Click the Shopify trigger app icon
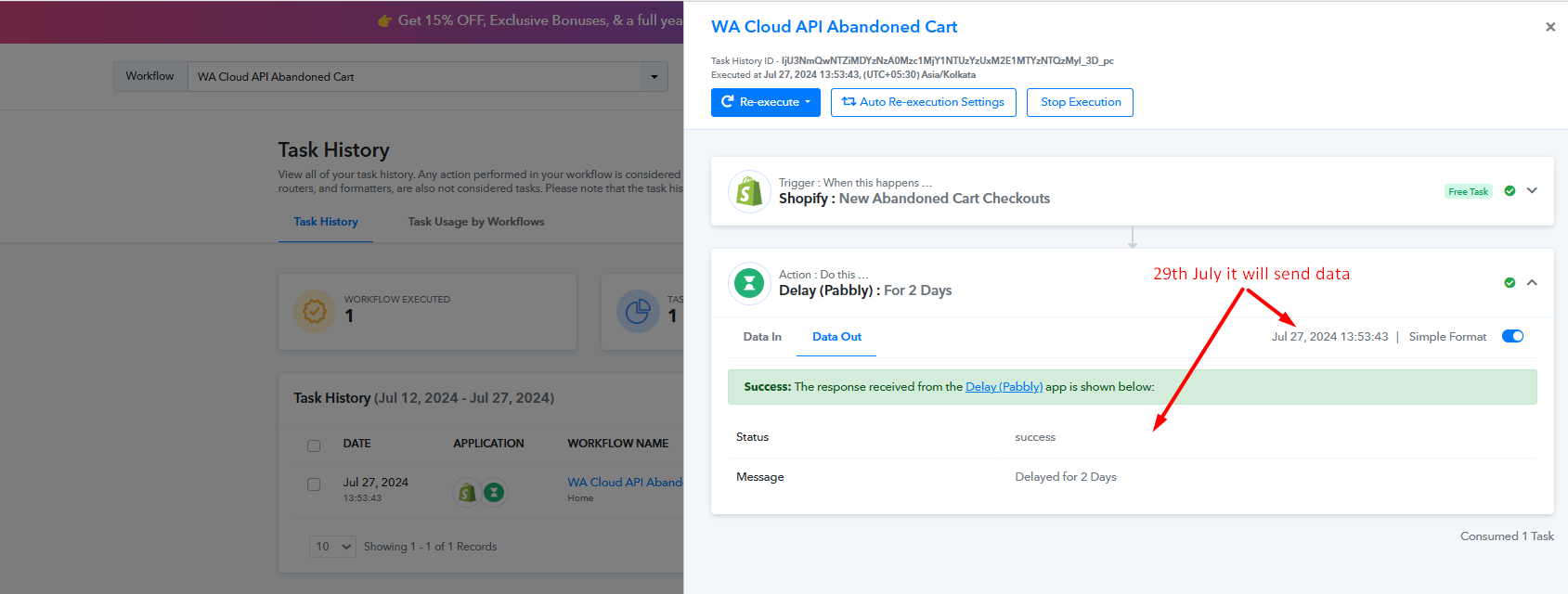The width and height of the screenshot is (1568, 594). click(x=749, y=192)
